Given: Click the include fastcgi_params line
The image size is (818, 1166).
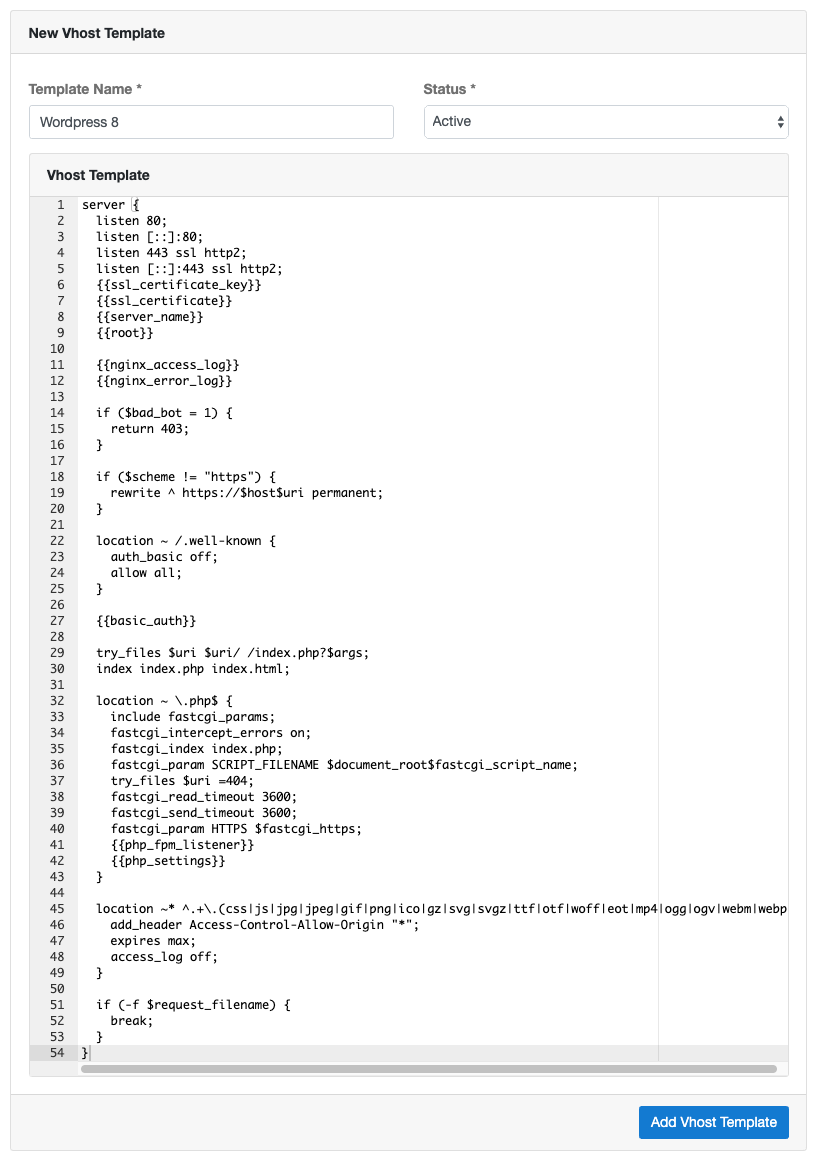Looking at the screenshot, I should click(193, 717).
